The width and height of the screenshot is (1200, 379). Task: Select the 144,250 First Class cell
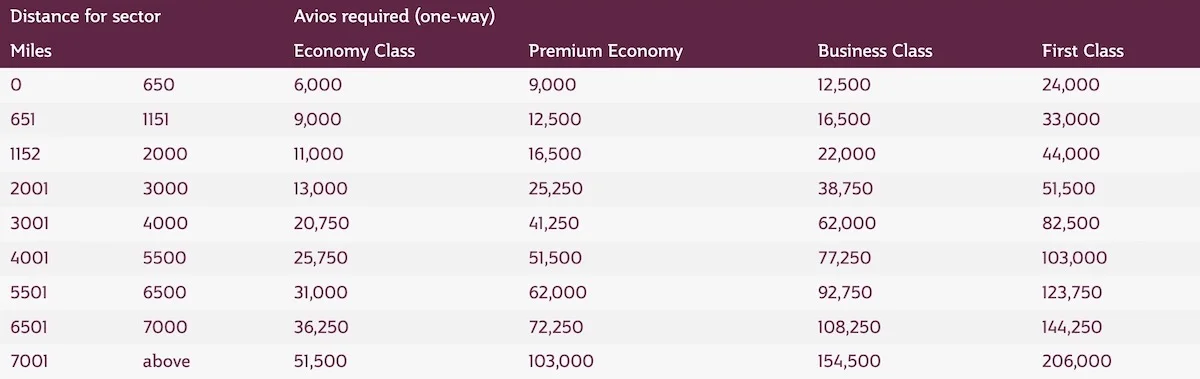click(x=1072, y=327)
